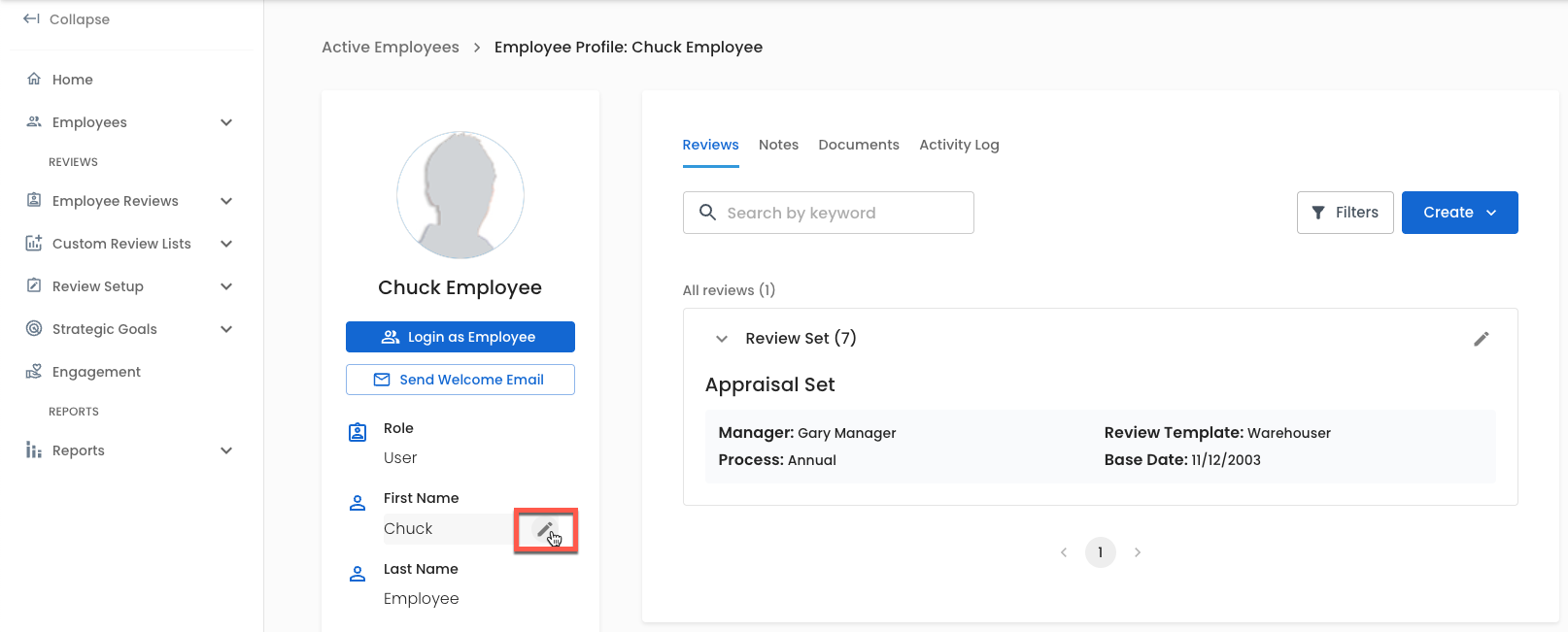
Task: Select the Employee Reviews badge icon
Action: tap(34, 200)
